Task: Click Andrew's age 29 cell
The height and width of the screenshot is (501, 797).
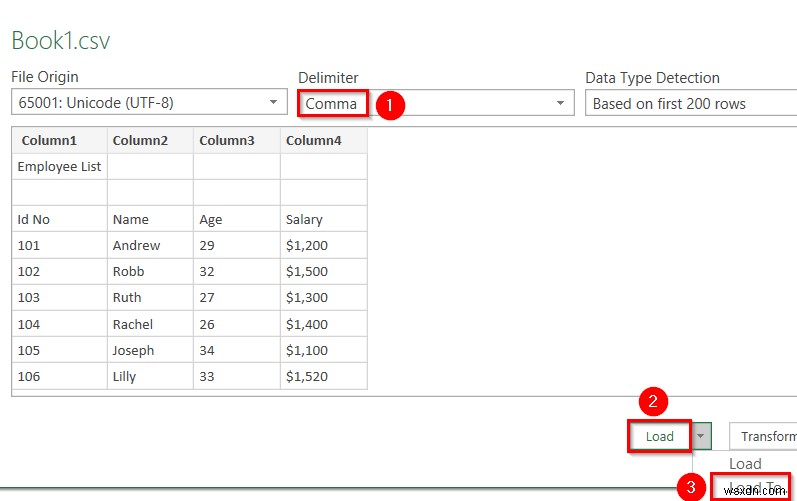Action: tap(237, 245)
